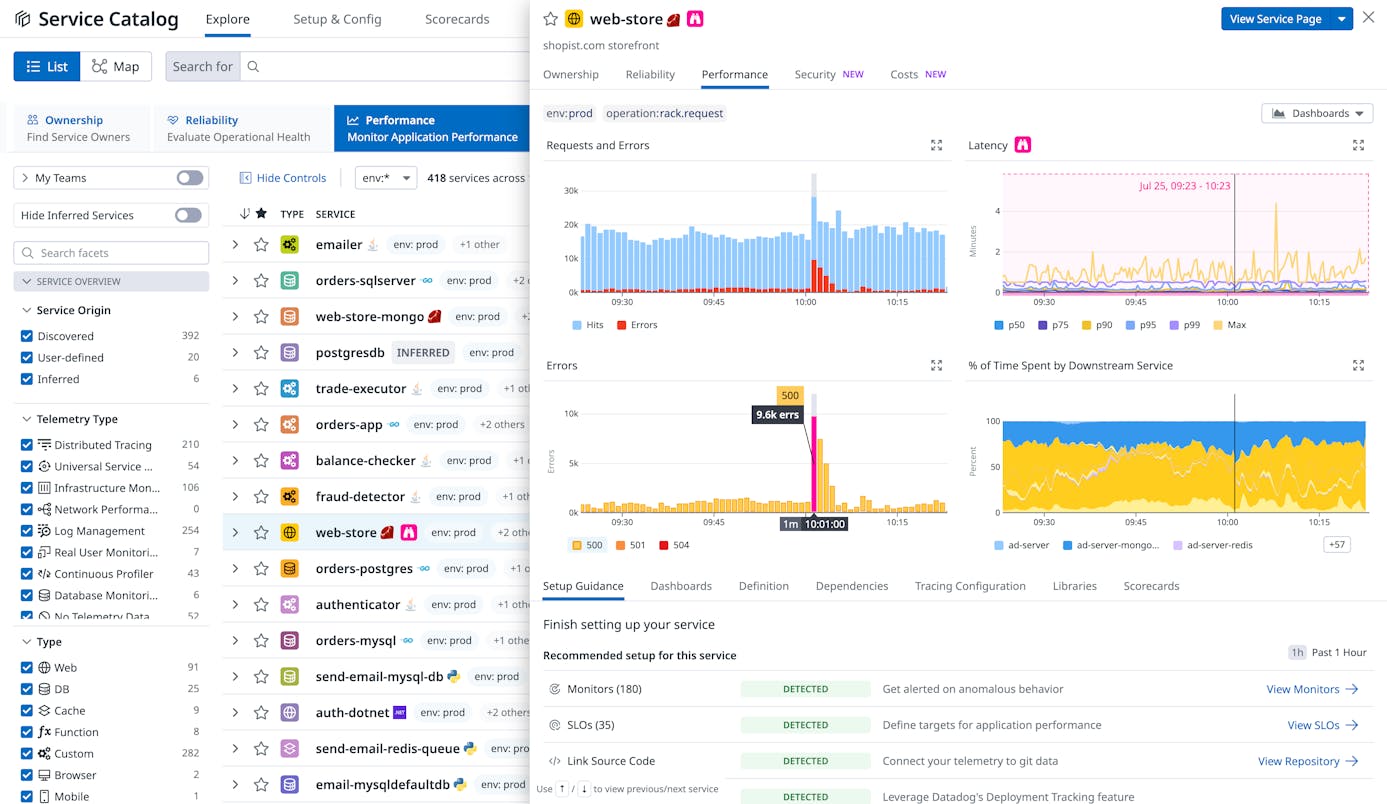1387x804 pixels.
Task: Click the View Service Page button
Action: tap(1279, 18)
